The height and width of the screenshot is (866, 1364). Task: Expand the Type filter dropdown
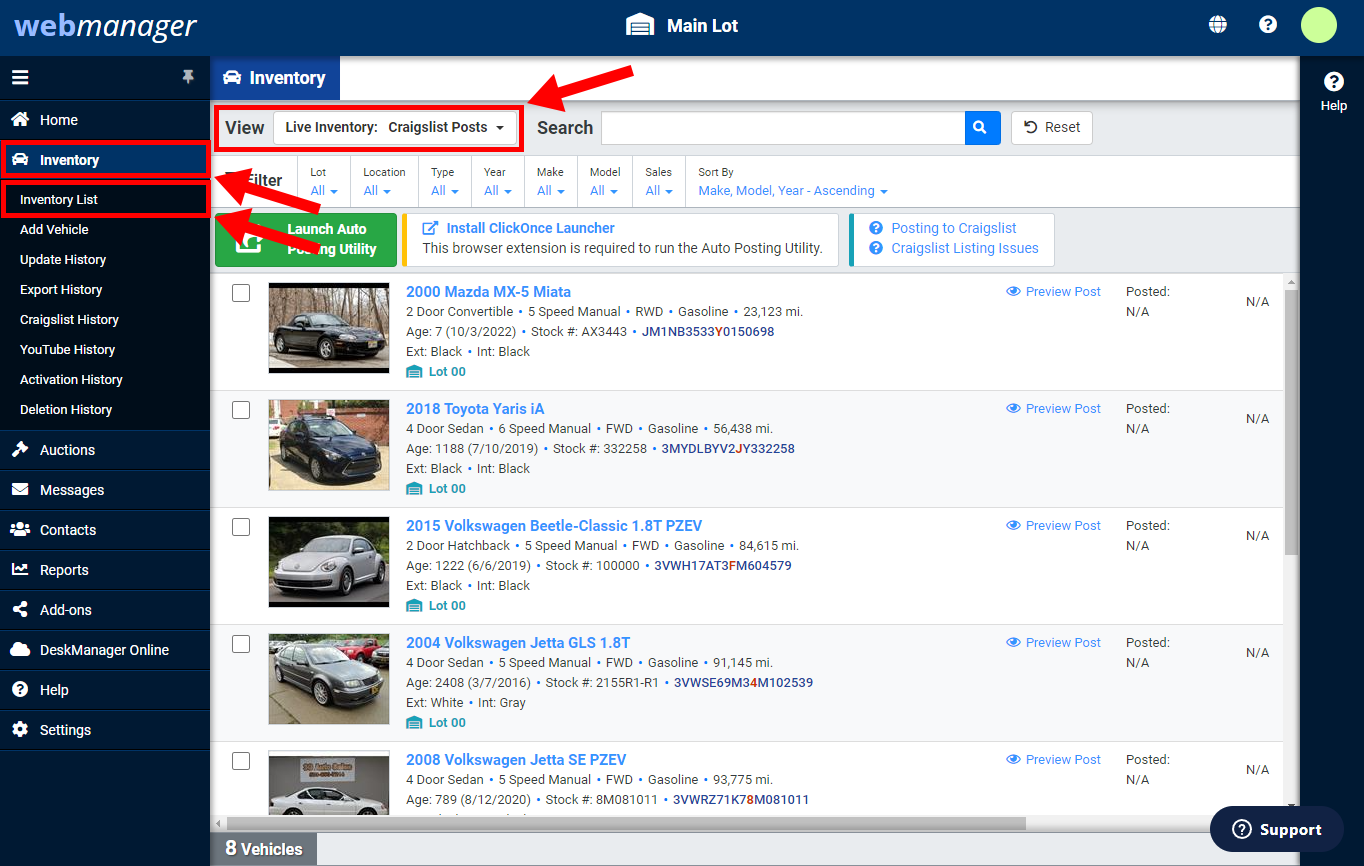[x=445, y=190]
